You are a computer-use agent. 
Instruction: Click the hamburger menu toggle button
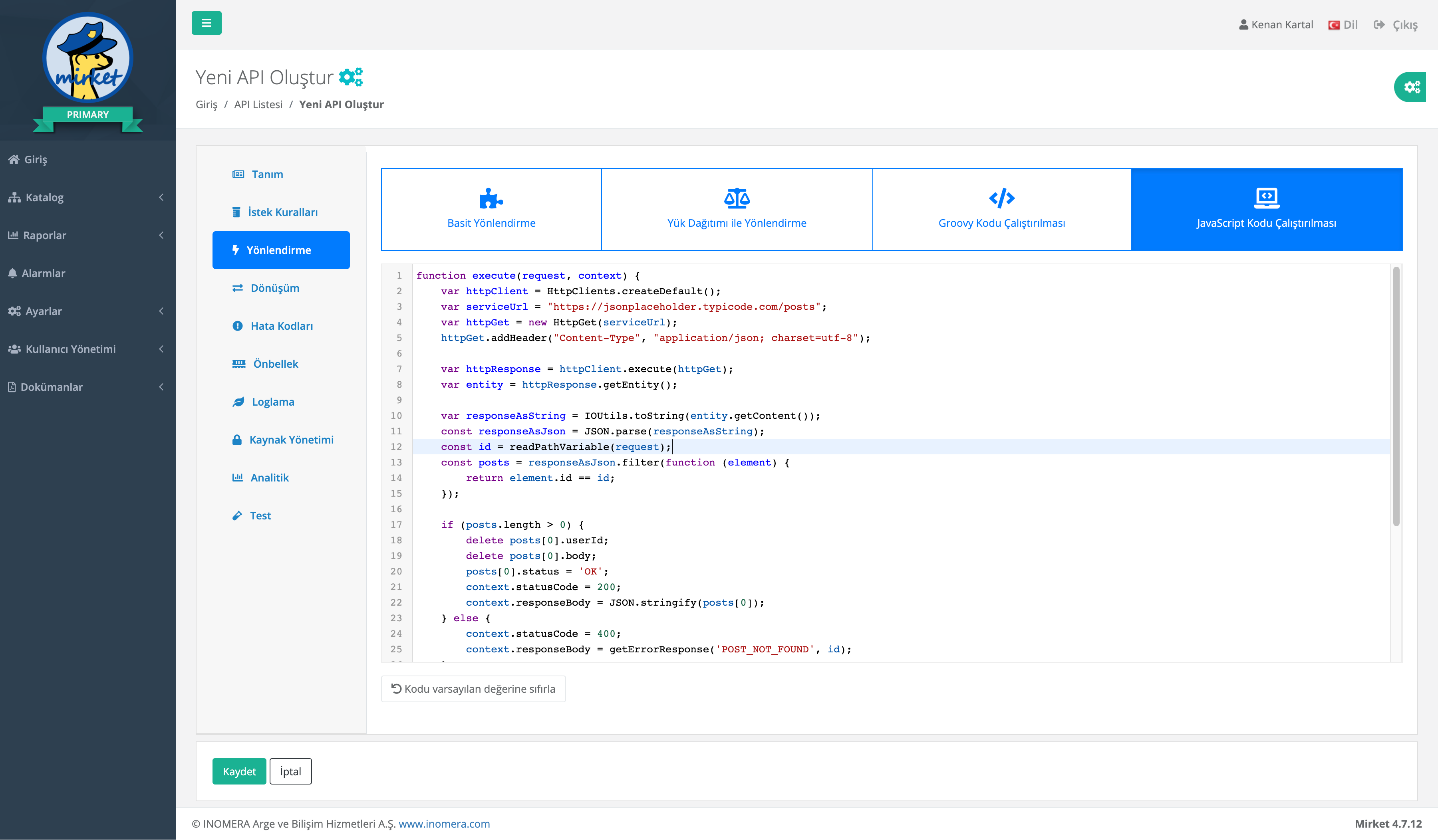(207, 24)
